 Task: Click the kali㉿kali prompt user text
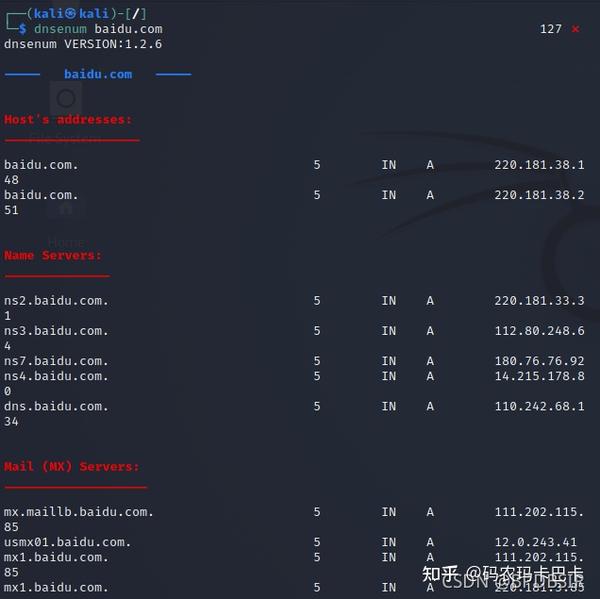(x=71, y=14)
